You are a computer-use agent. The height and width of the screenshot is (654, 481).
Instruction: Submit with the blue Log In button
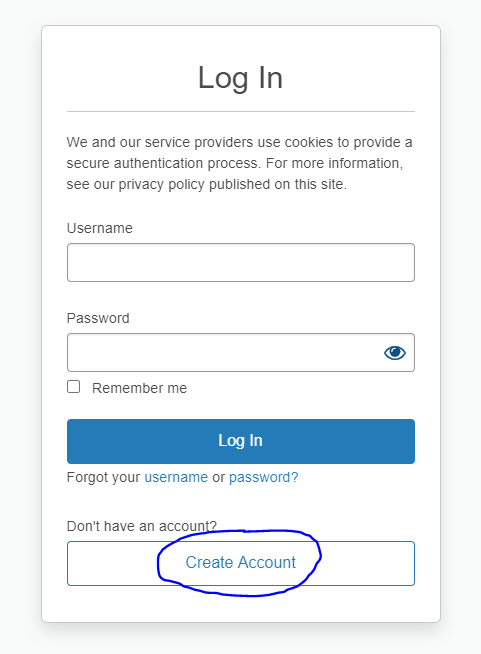point(241,441)
